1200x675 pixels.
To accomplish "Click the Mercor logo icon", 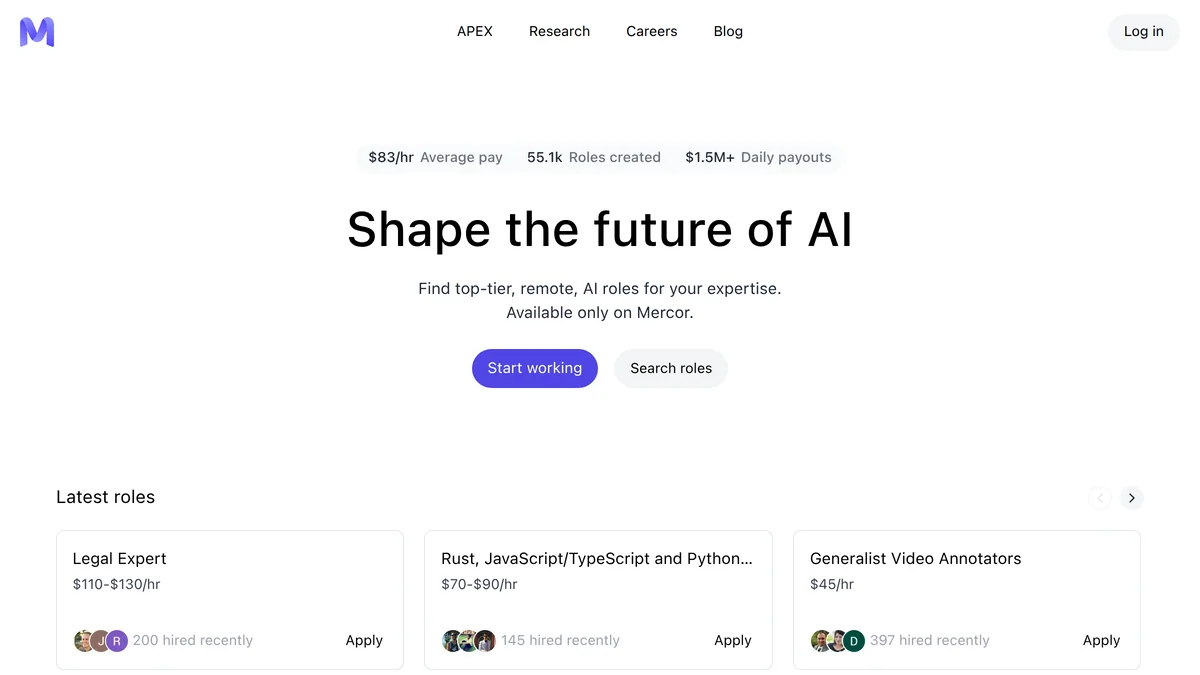I will (37, 32).
